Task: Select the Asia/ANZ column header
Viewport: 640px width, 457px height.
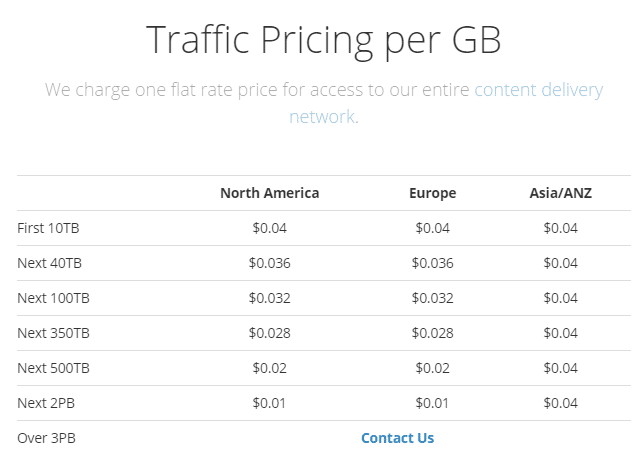Action: click(560, 193)
